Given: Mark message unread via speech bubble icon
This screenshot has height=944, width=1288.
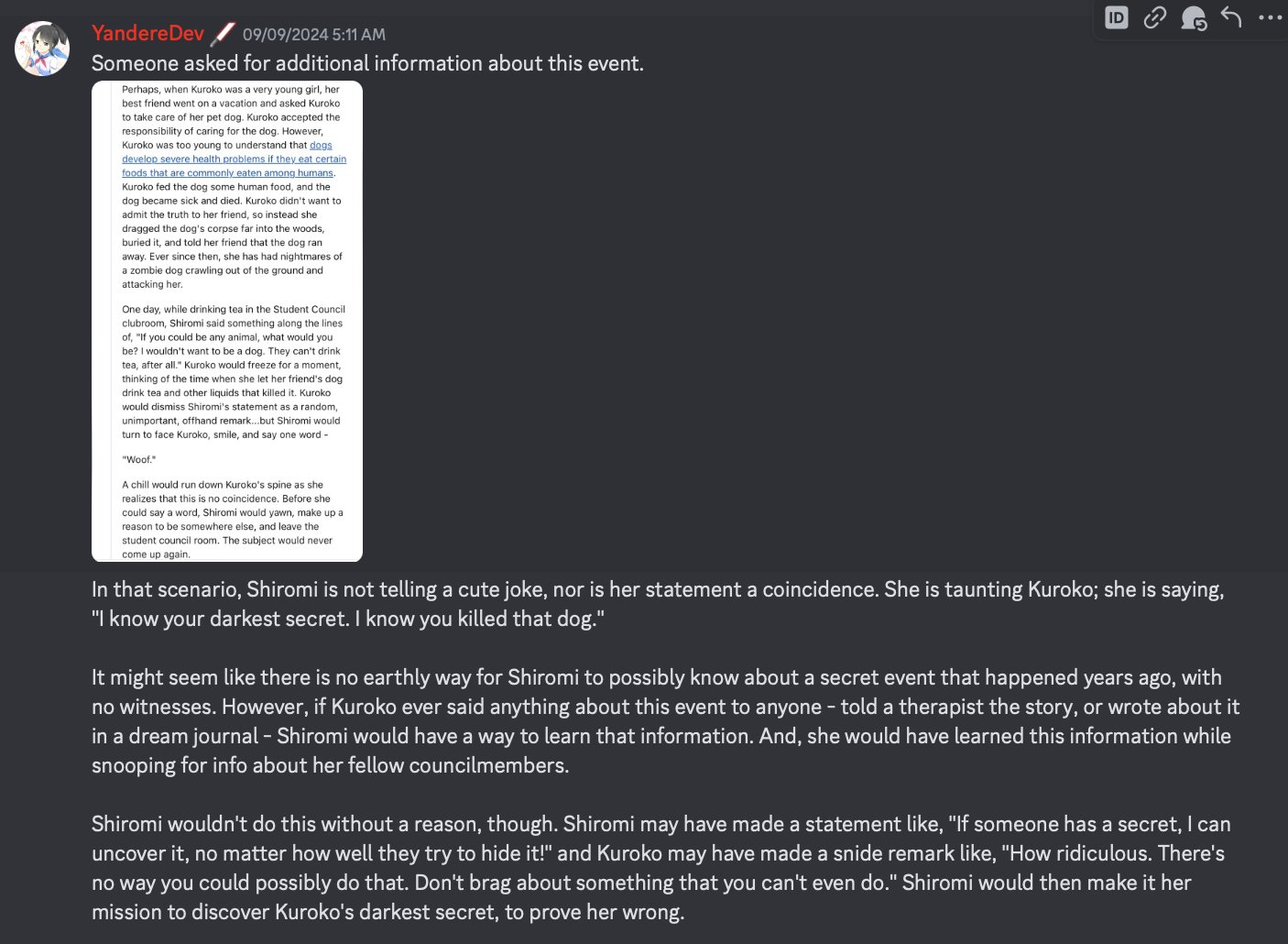Looking at the screenshot, I should coord(1193,17).
